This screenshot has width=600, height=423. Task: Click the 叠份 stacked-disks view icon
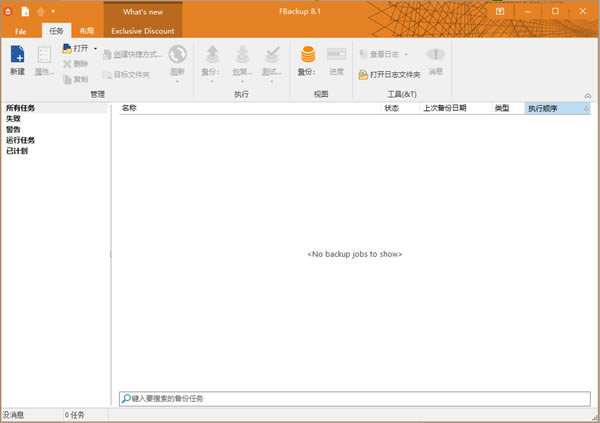(x=307, y=54)
